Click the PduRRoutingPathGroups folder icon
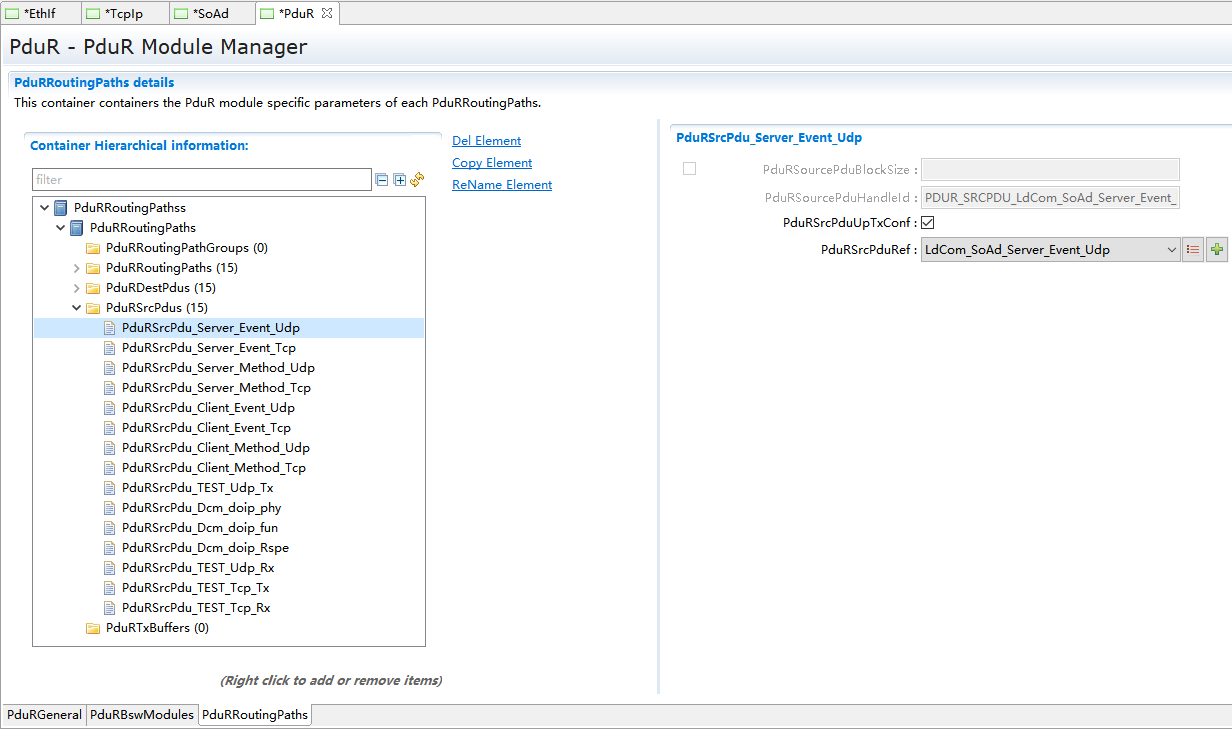The height and width of the screenshot is (729, 1232). point(93,248)
